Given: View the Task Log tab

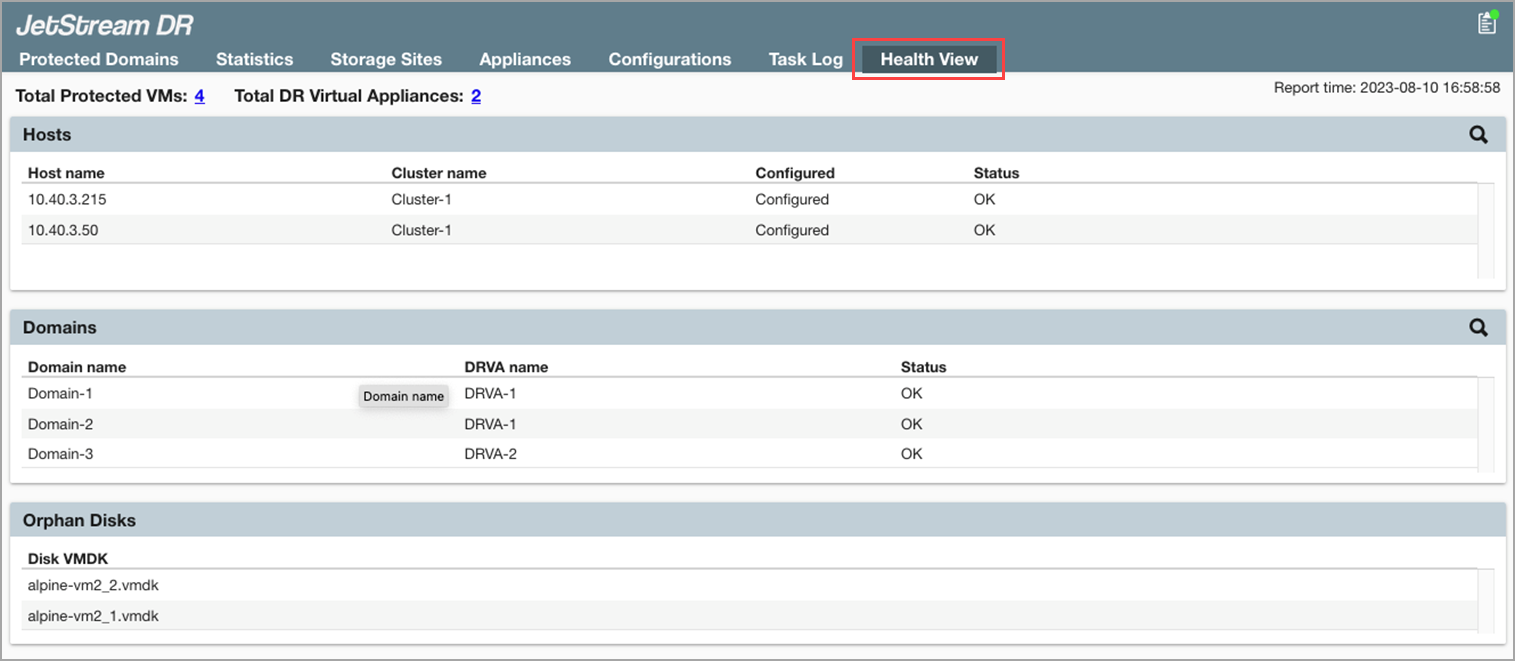Looking at the screenshot, I should (805, 59).
